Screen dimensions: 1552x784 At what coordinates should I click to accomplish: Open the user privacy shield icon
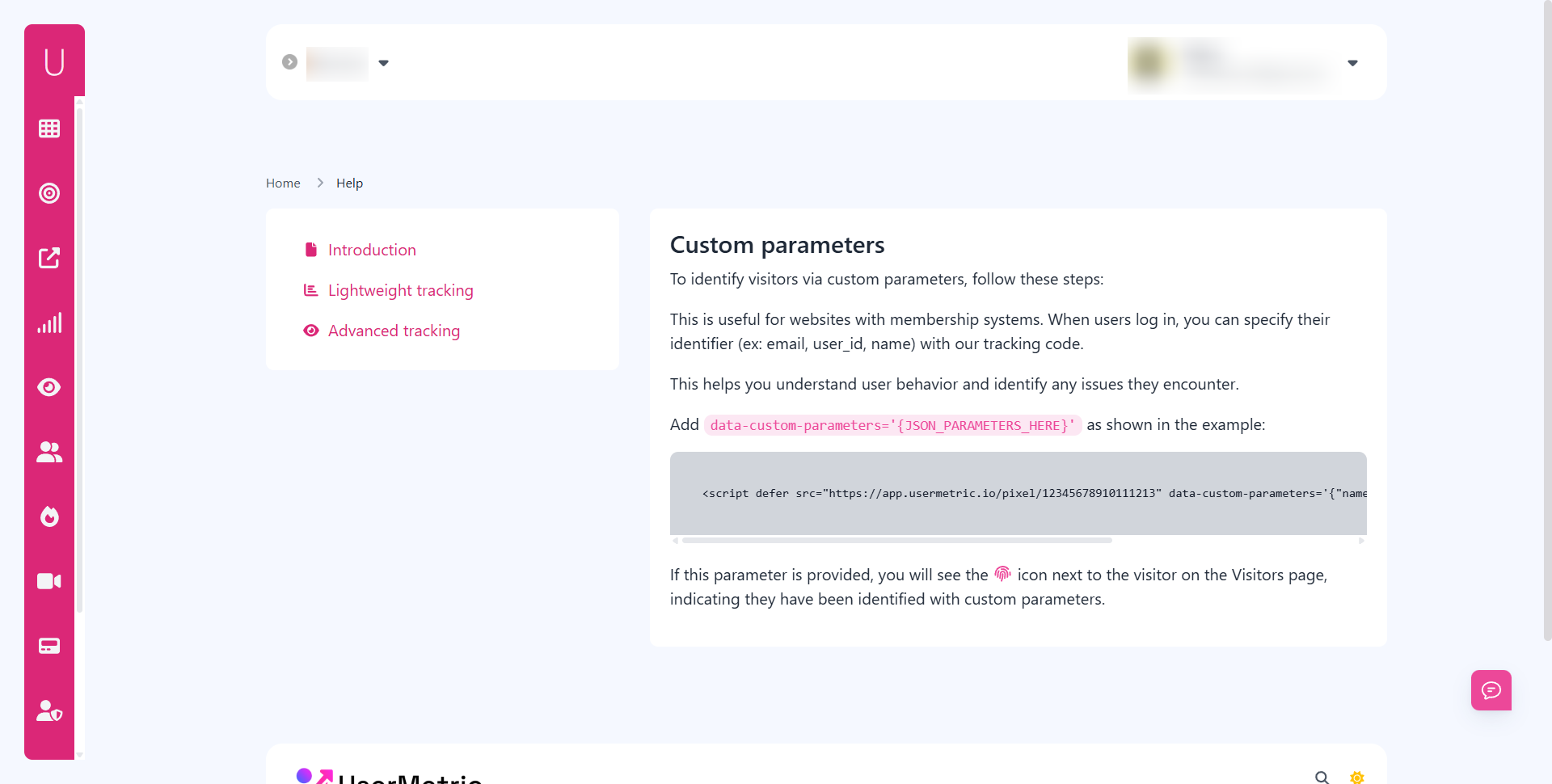pyautogui.click(x=49, y=710)
